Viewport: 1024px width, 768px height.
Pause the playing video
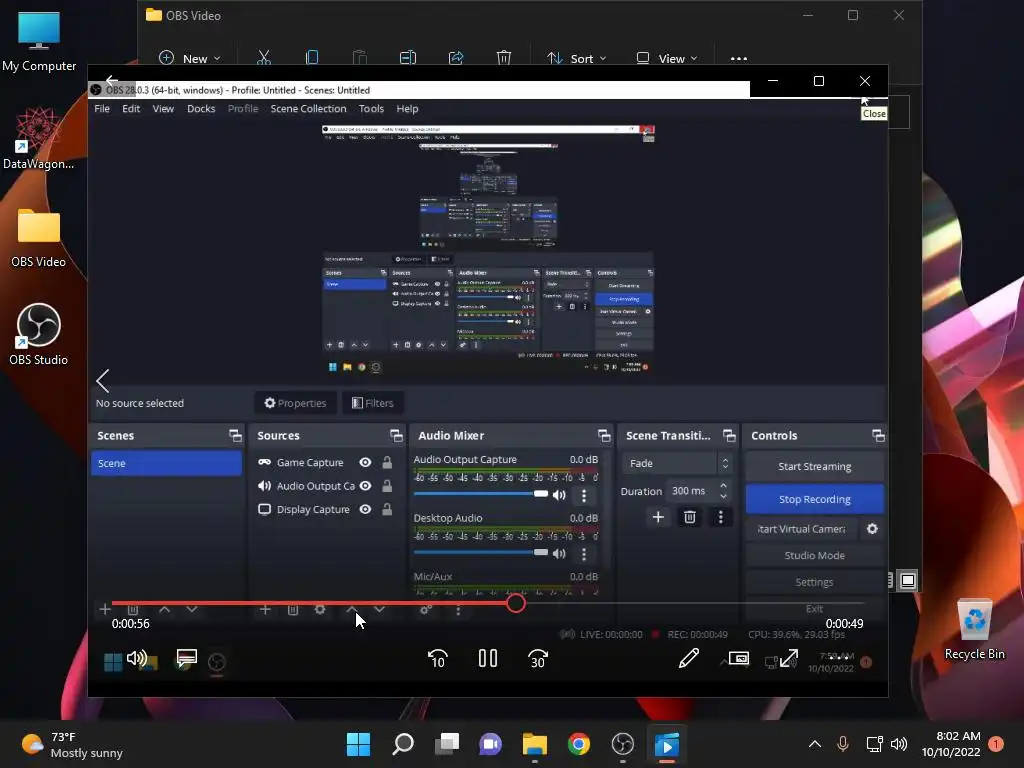coord(488,658)
